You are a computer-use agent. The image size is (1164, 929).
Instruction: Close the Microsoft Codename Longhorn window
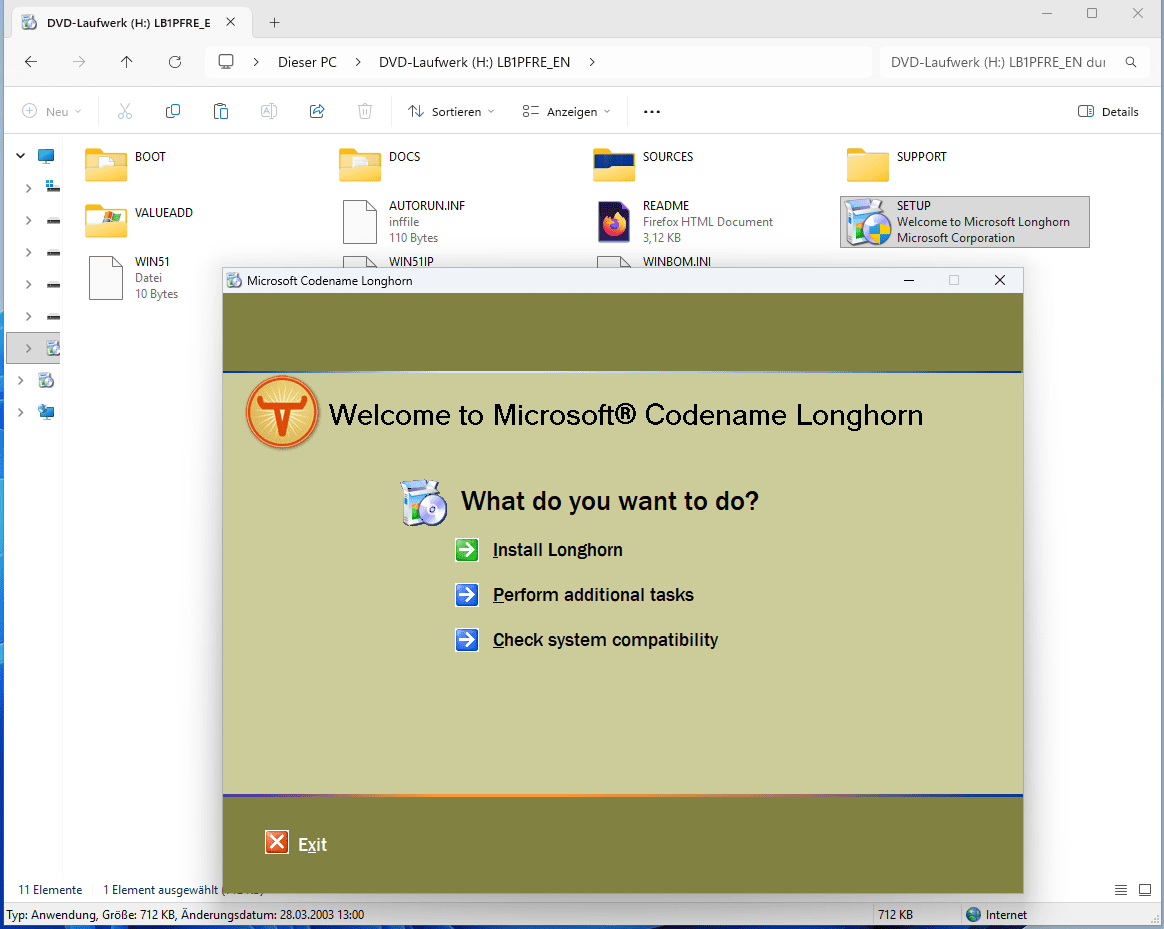(1000, 281)
